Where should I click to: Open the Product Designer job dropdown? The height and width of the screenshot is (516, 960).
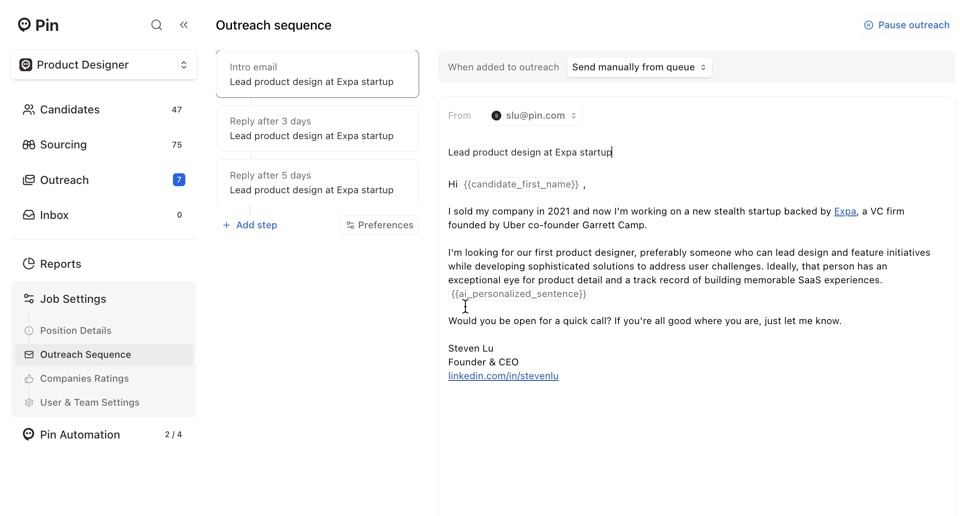(104, 65)
